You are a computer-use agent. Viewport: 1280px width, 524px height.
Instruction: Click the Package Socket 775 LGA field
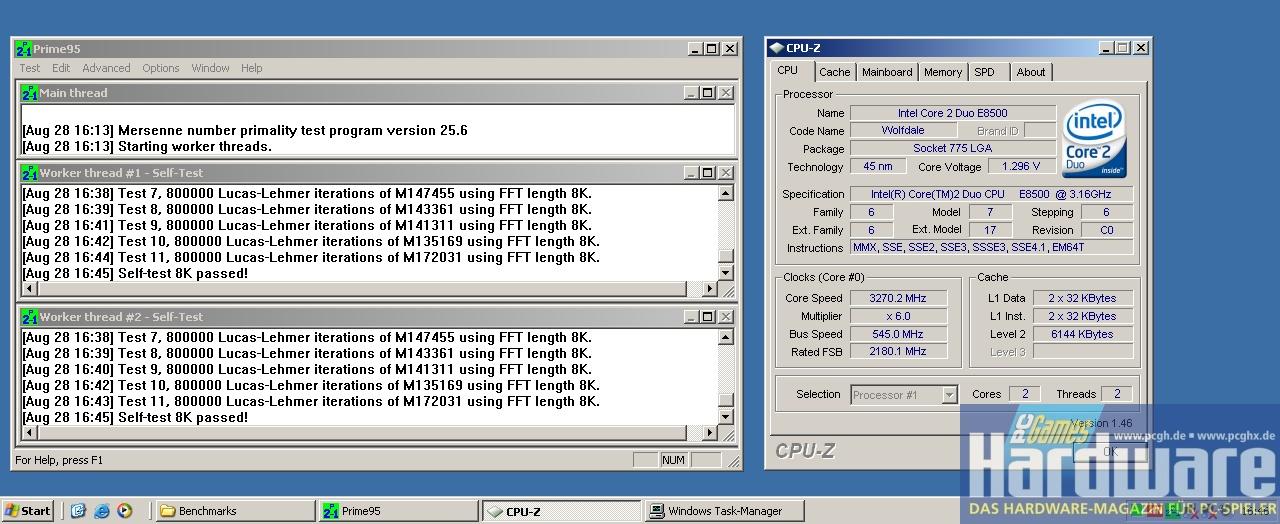coord(952,149)
